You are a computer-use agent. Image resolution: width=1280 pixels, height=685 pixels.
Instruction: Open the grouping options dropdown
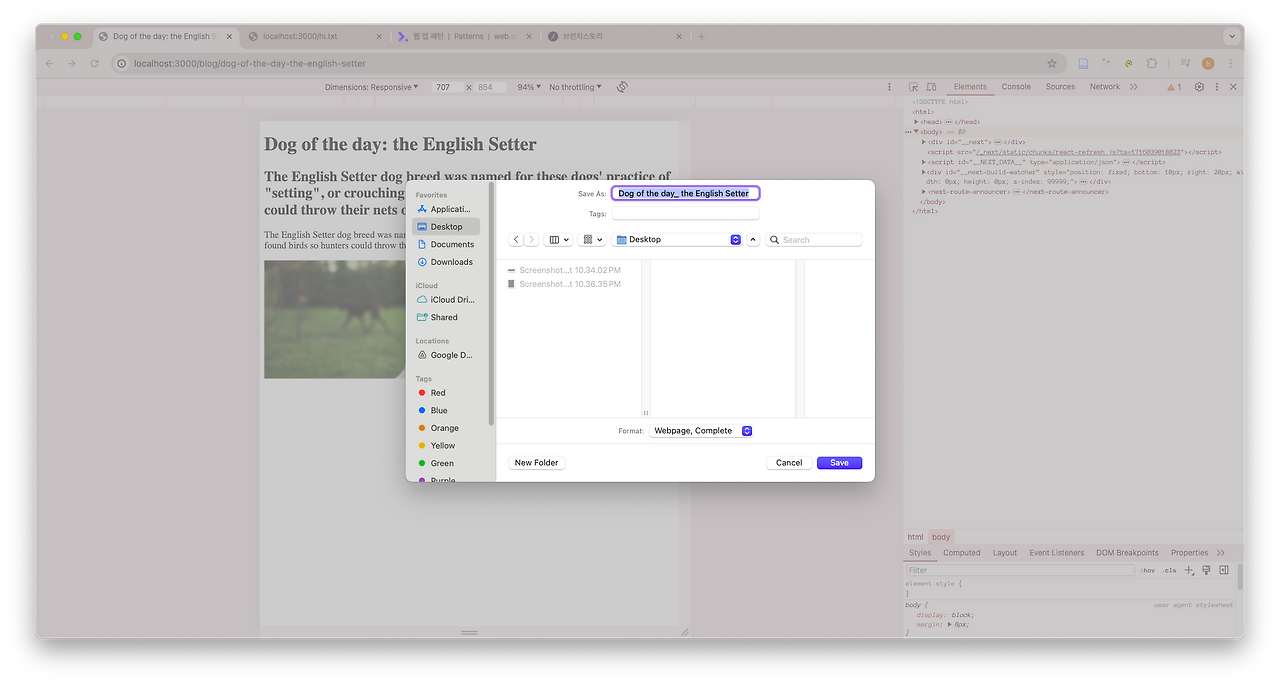[x=593, y=240]
